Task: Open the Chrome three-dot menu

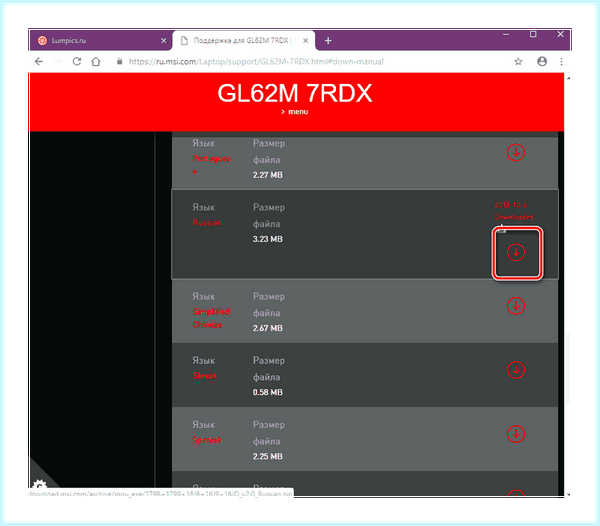Action: coord(561,61)
